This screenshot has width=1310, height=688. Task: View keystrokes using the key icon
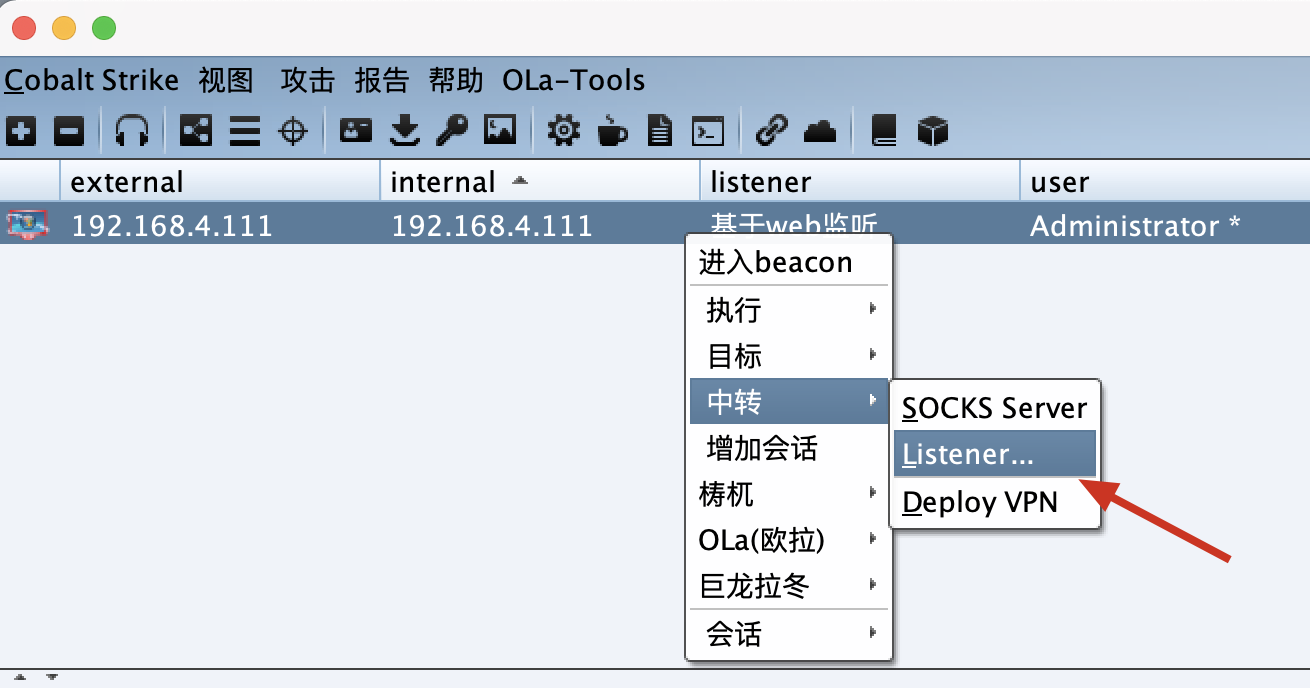[x=452, y=130]
